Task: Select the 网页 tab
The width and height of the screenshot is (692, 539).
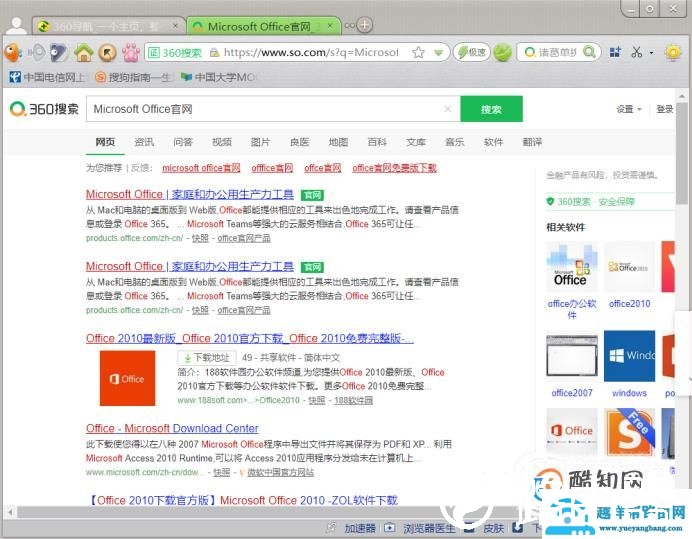Action: pyautogui.click(x=105, y=142)
